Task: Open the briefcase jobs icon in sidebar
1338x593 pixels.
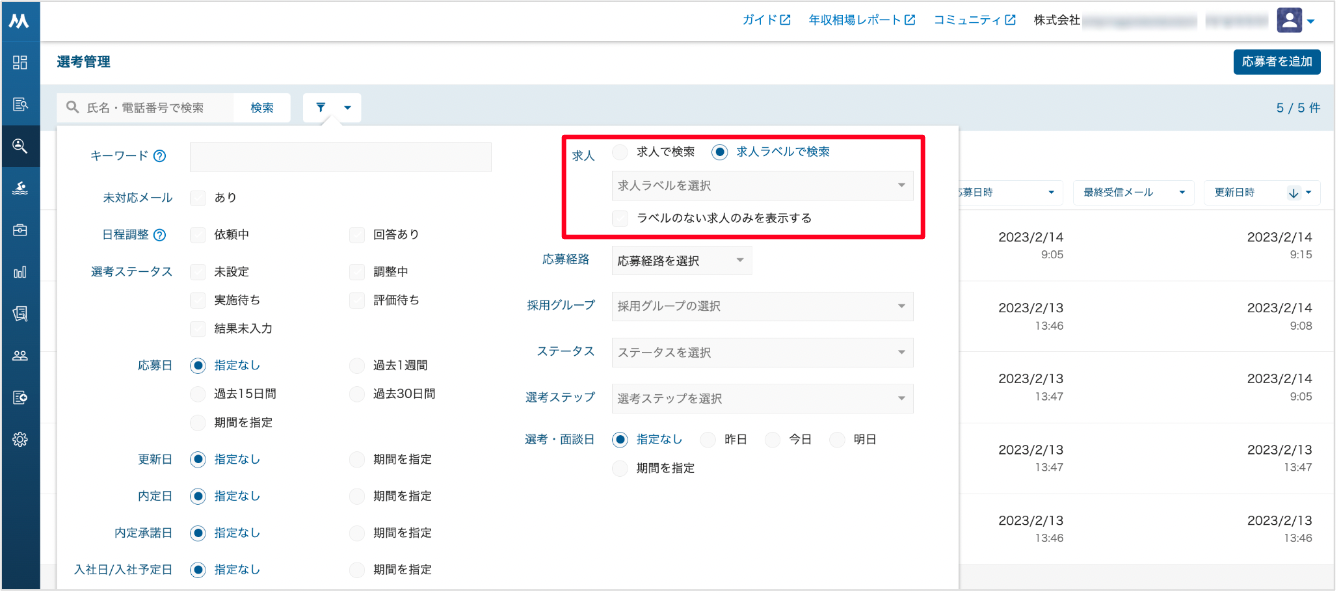Action: (x=19, y=230)
